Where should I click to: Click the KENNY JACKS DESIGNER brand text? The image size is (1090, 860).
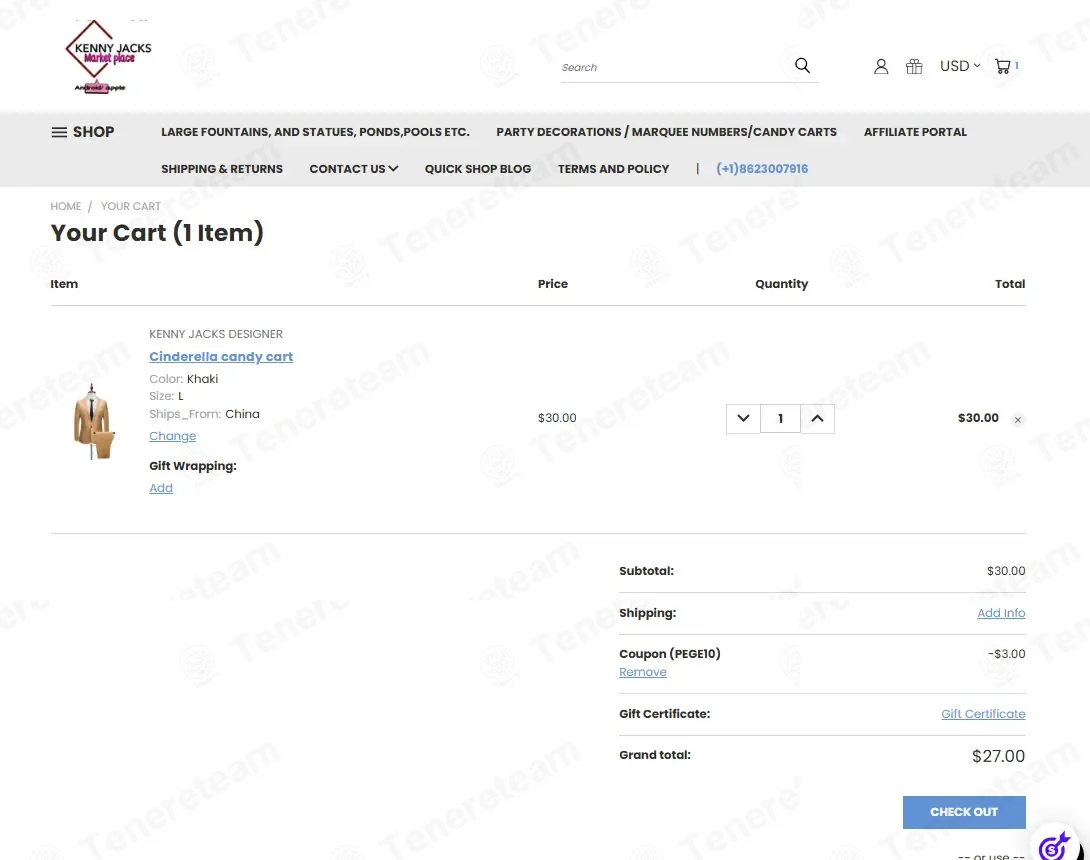[x=215, y=334]
